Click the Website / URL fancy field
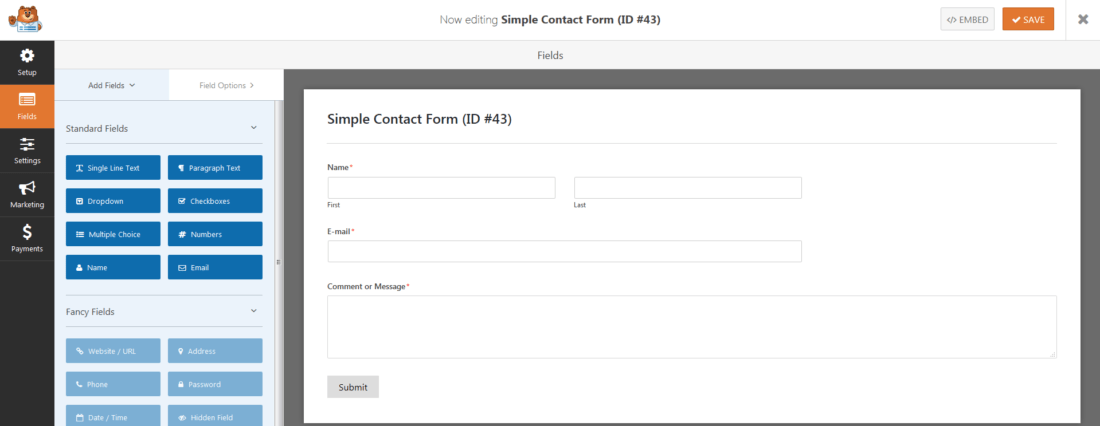 coord(113,351)
